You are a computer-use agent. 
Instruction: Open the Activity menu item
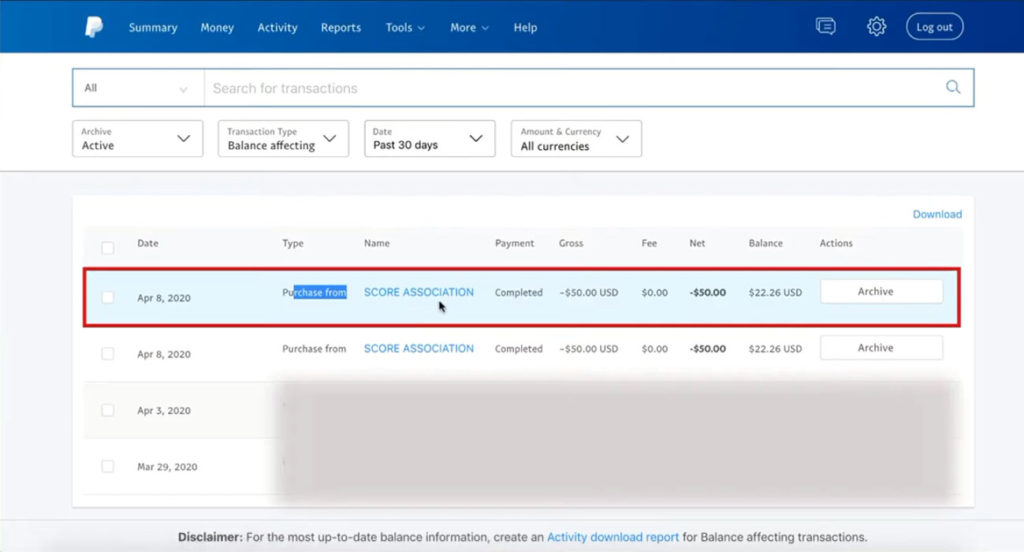click(277, 27)
